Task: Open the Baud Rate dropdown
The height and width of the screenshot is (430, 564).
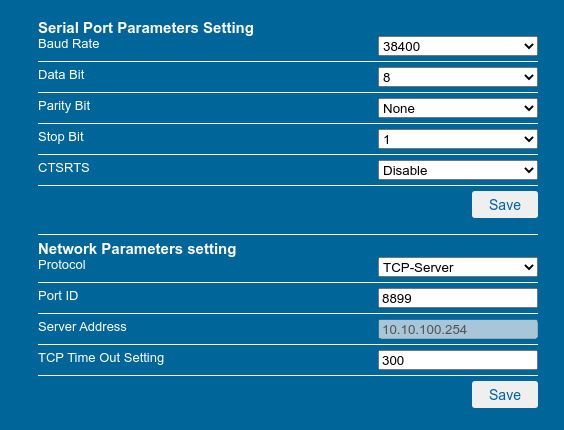Action: coord(458,46)
